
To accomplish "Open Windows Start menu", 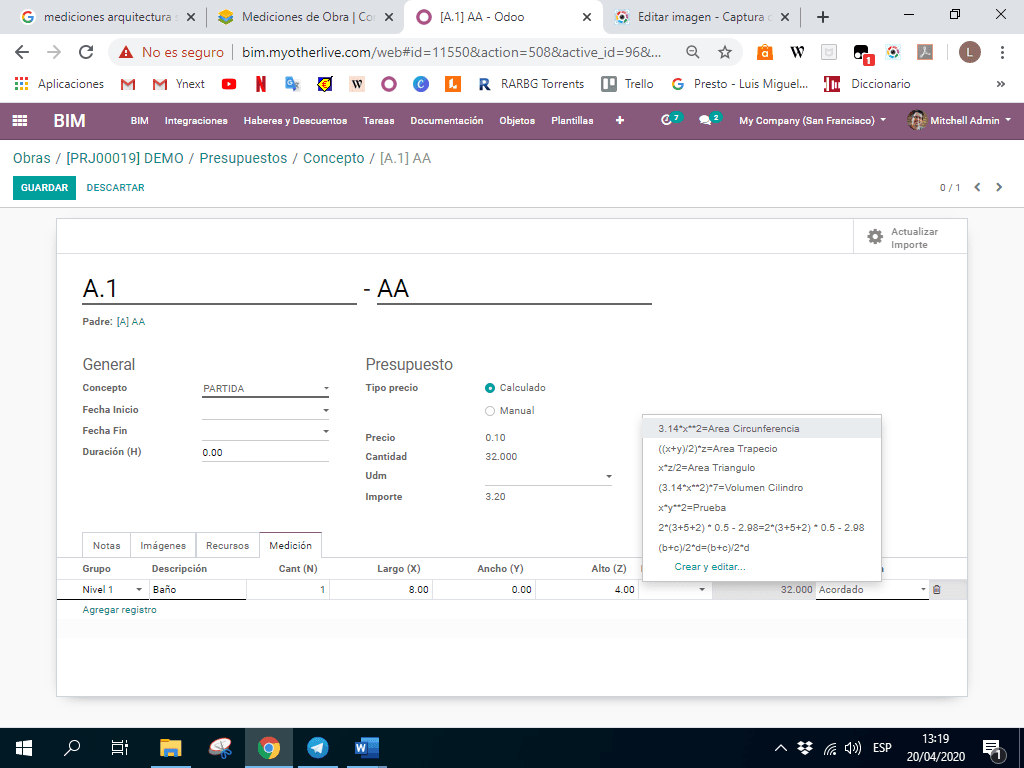I will (x=24, y=748).
